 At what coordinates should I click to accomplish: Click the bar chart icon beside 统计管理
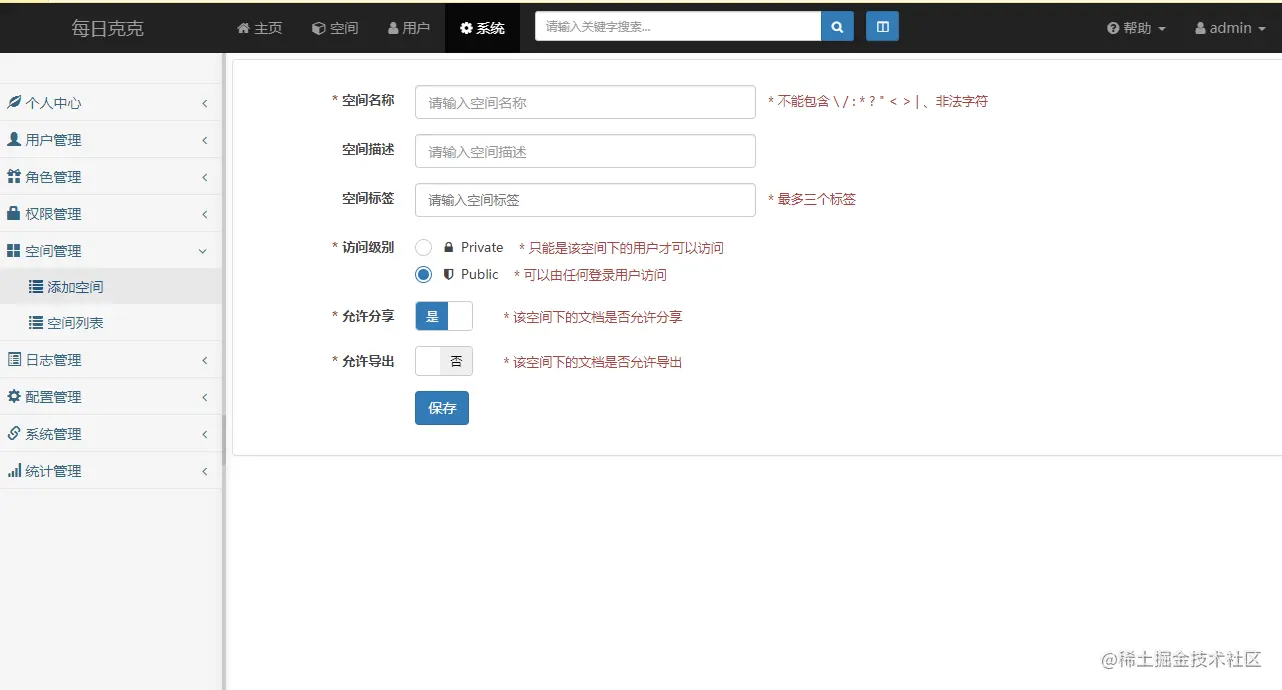pos(14,470)
